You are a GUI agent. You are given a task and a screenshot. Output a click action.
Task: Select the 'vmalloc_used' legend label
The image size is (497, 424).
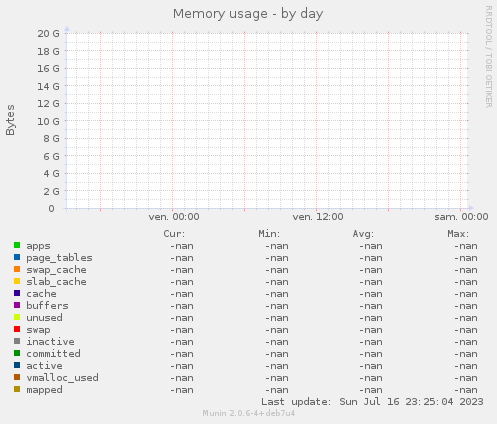(x=62, y=378)
